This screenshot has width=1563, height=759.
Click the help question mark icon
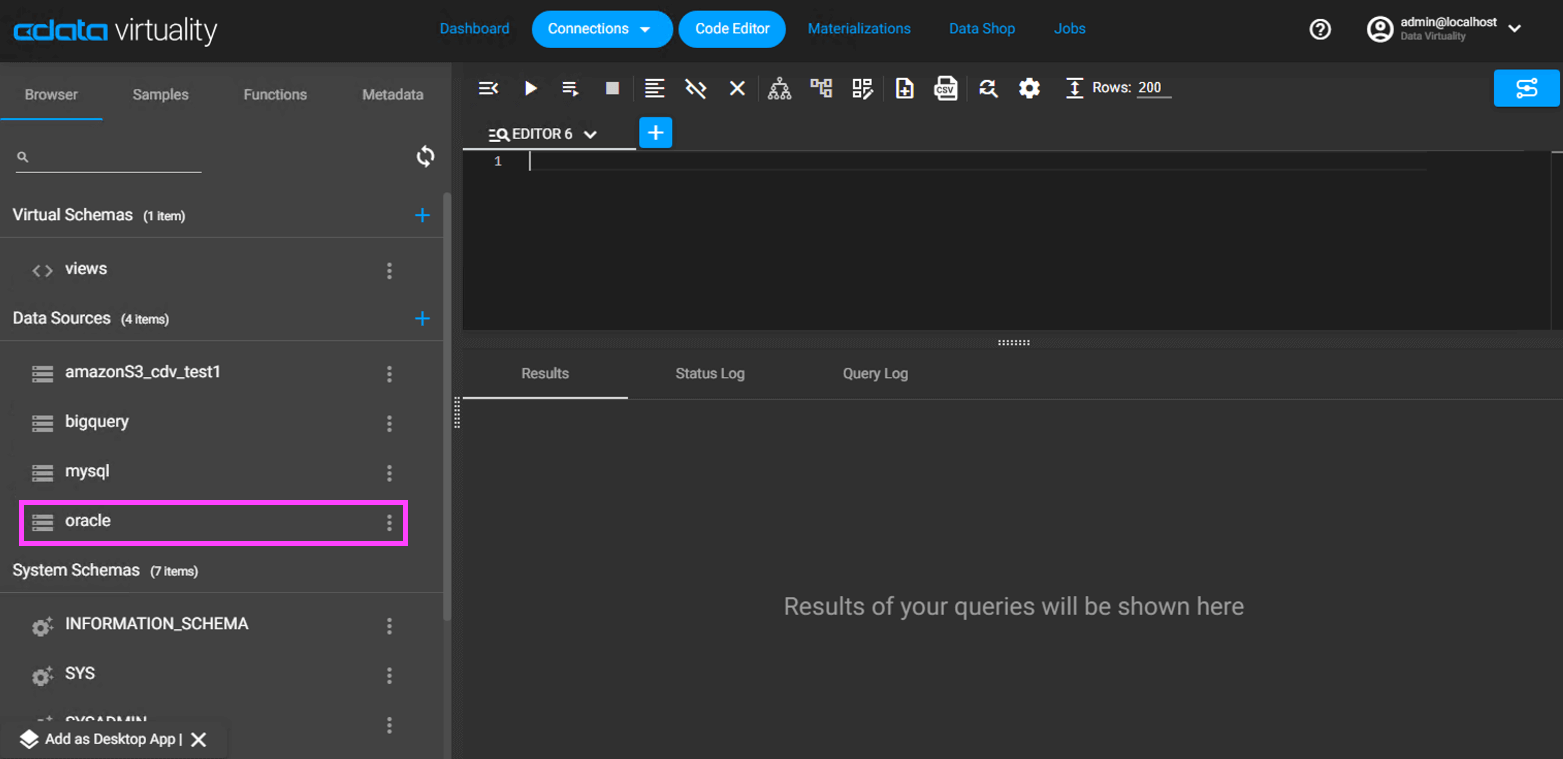[x=1319, y=29]
